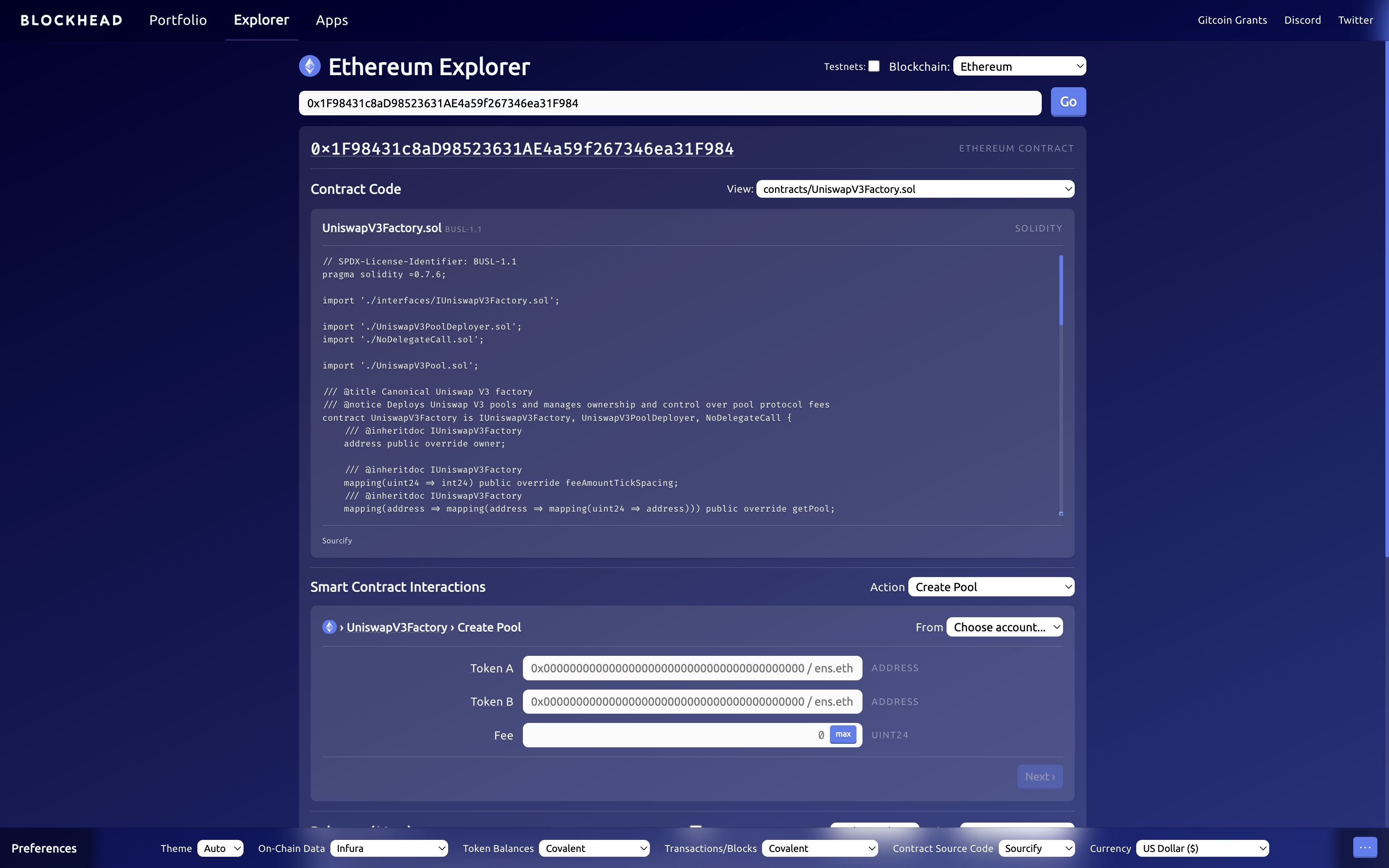Click the SOLIDITY language label
Image resolution: width=1389 pixels, height=868 pixels.
[1038, 229]
